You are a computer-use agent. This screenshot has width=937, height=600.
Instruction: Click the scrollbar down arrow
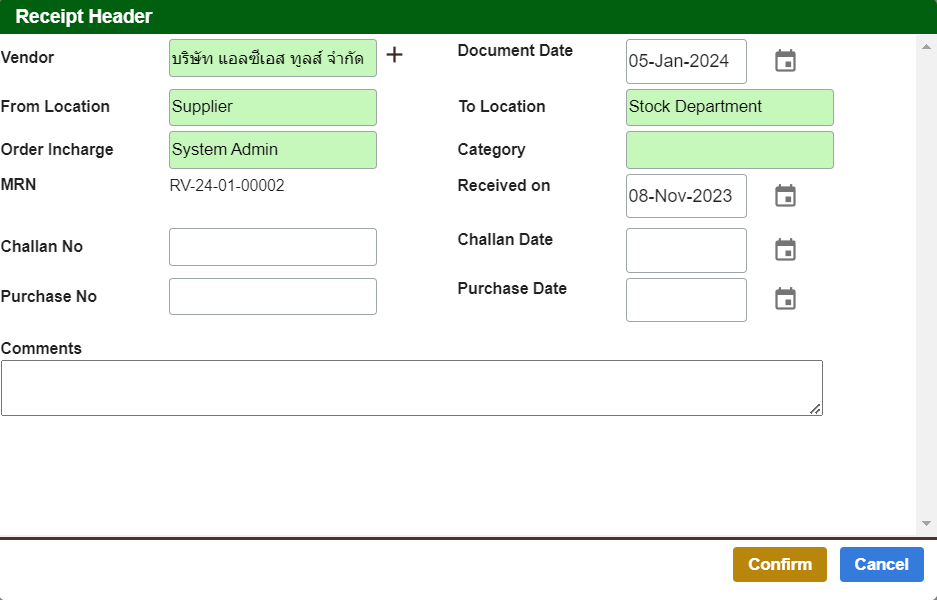(x=925, y=521)
